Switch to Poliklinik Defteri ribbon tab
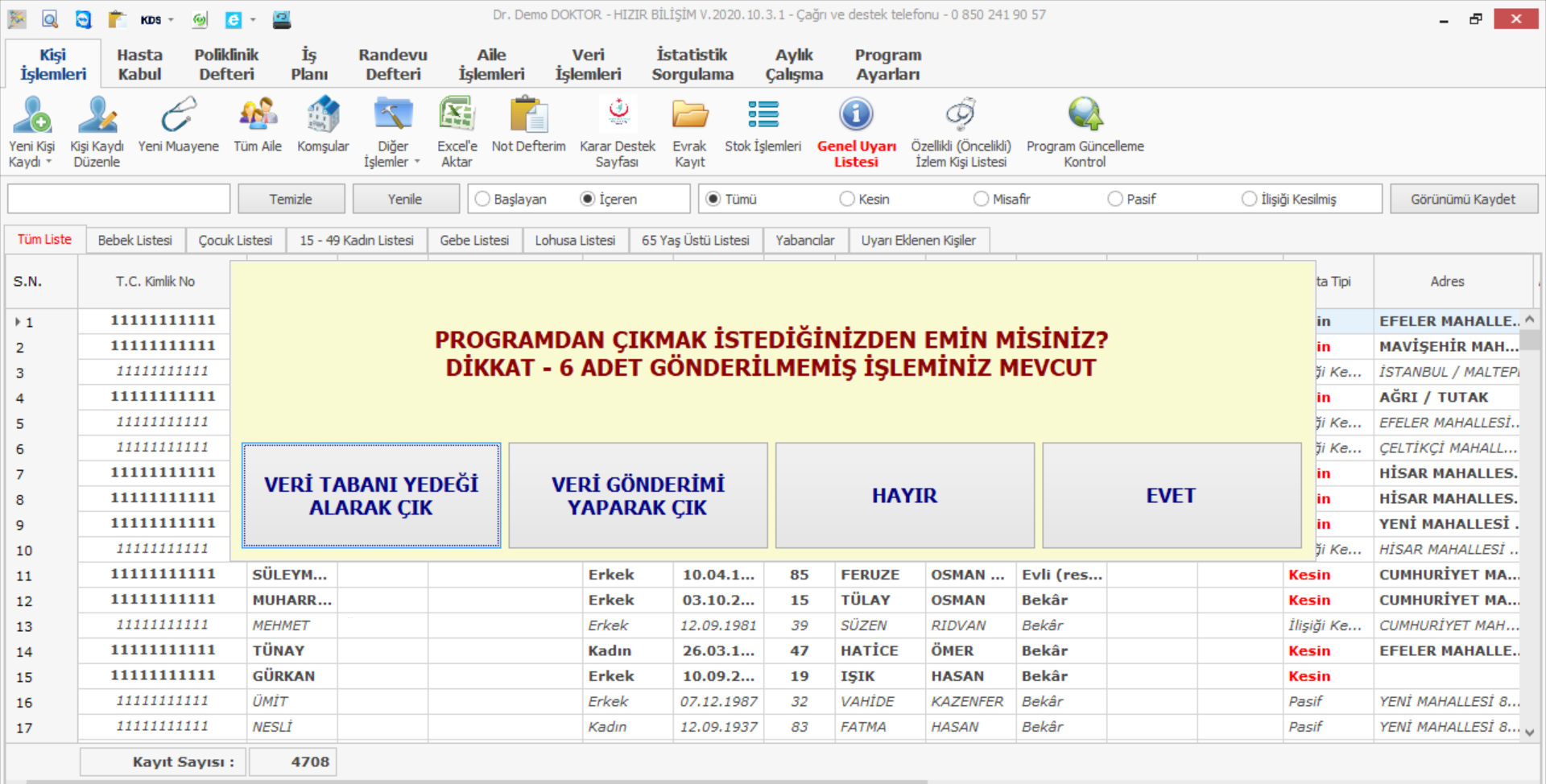 (226, 64)
